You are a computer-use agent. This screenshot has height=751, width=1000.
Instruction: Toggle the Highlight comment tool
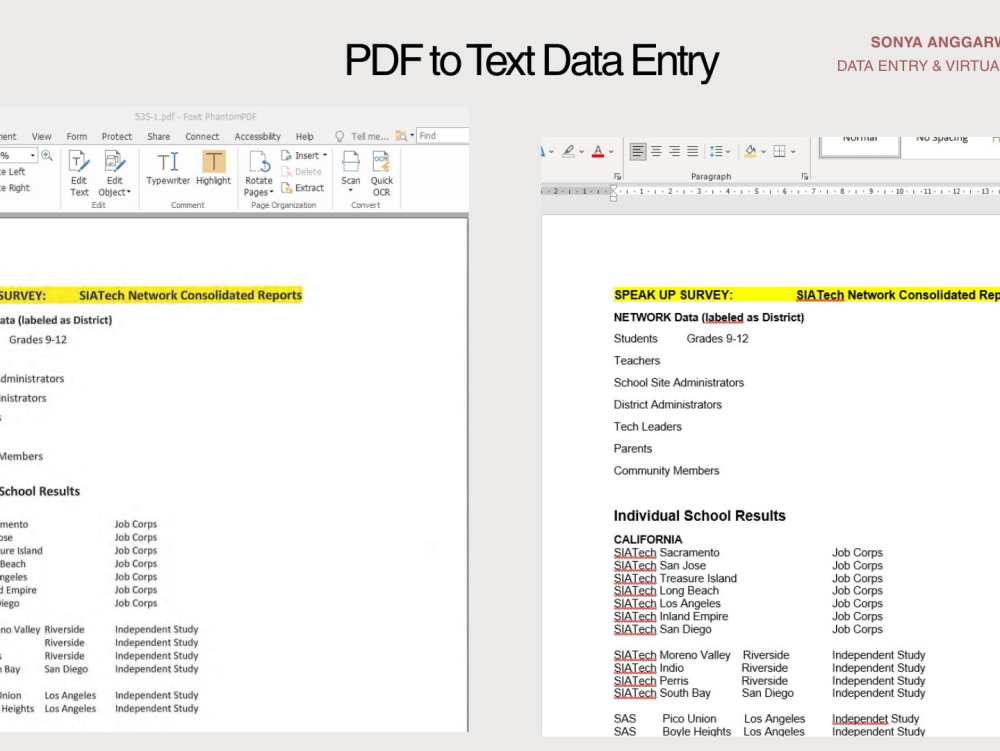coord(213,168)
